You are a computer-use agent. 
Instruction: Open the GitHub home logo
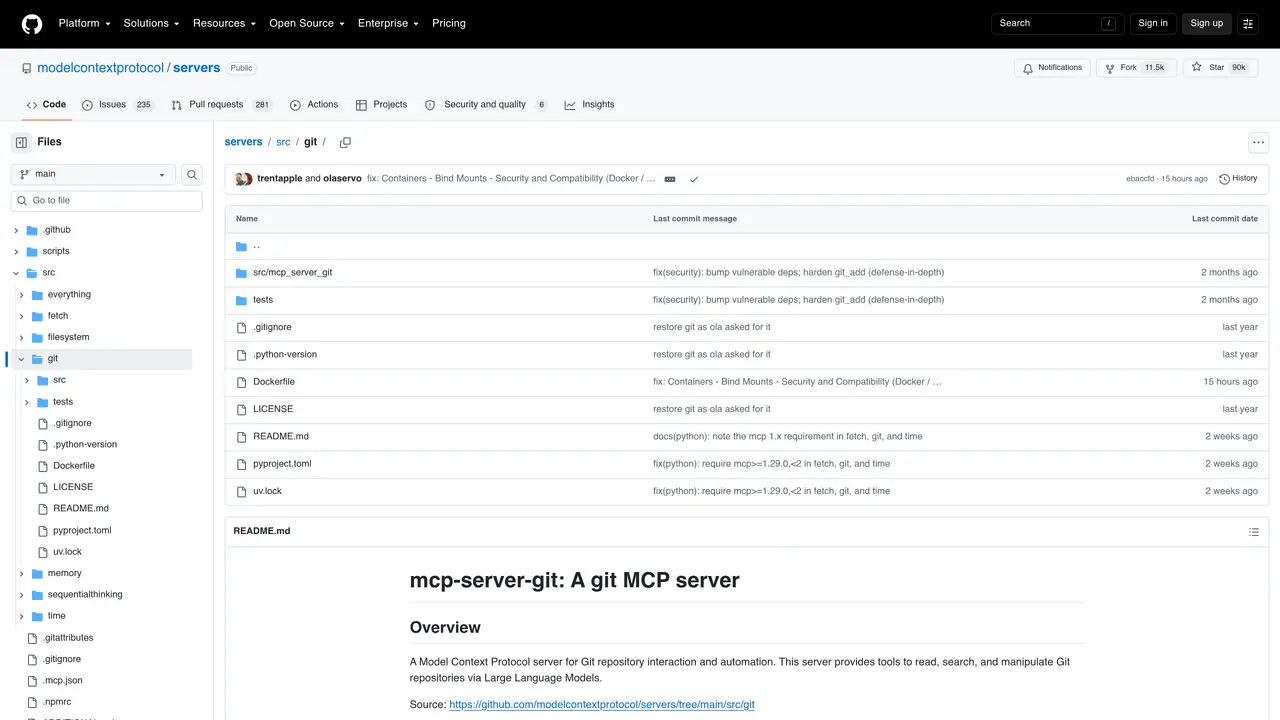pyautogui.click(x=32, y=23)
